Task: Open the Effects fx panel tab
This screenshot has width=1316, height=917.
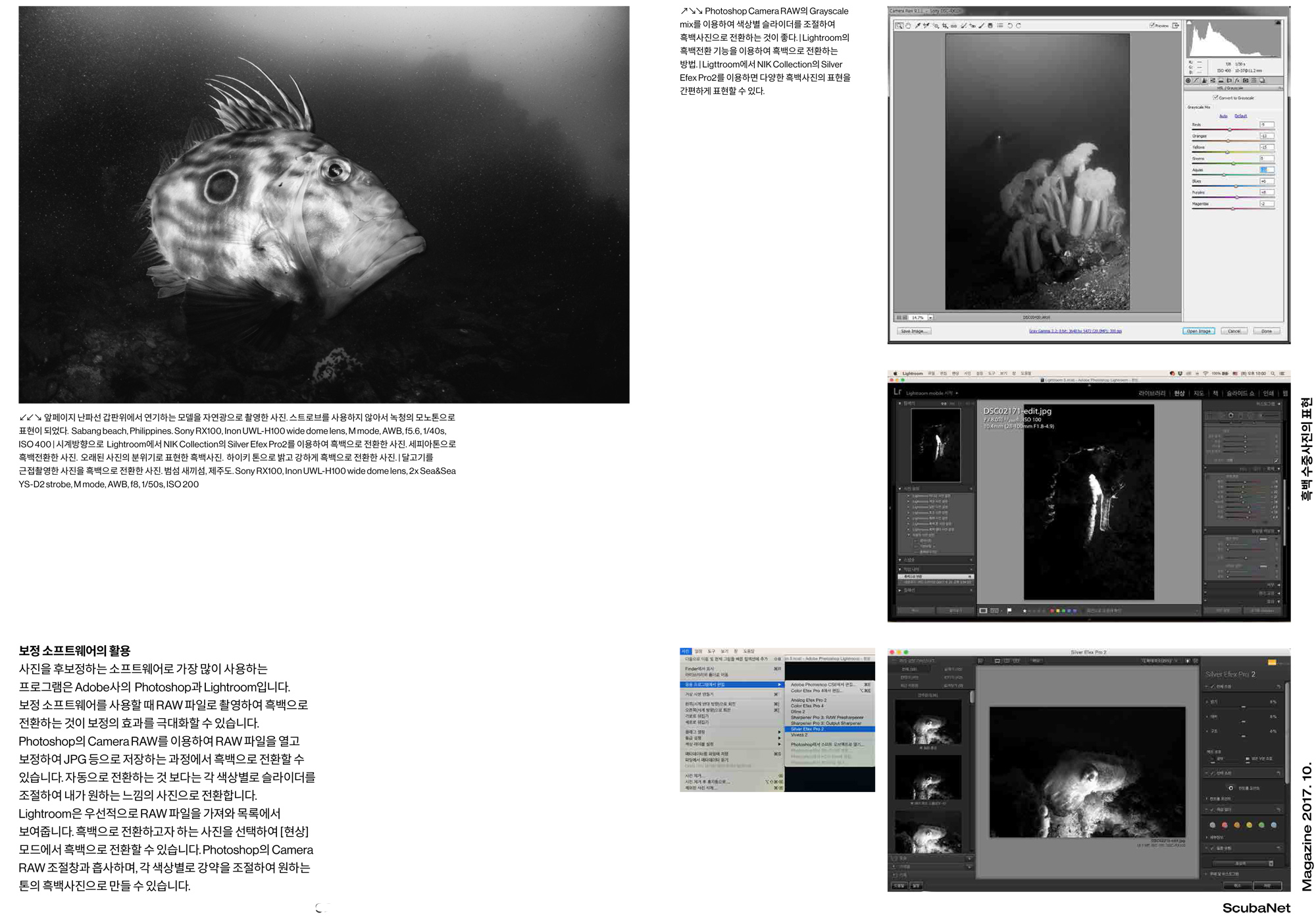Action: [x=1237, y=80]
